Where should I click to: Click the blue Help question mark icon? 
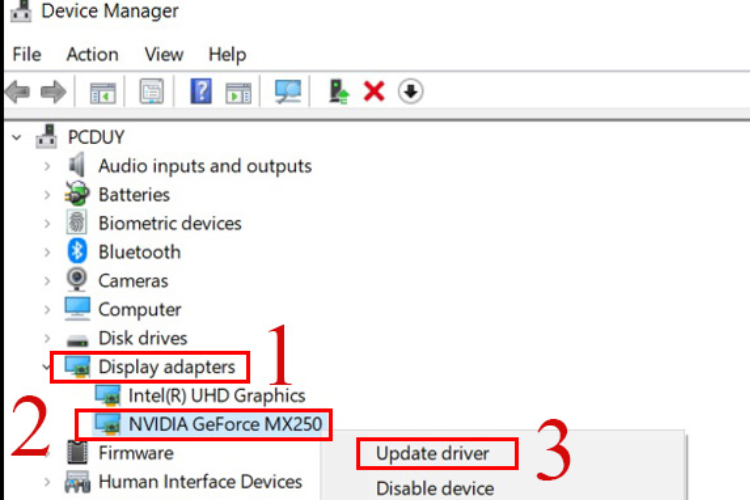click(x=201, y=92)
